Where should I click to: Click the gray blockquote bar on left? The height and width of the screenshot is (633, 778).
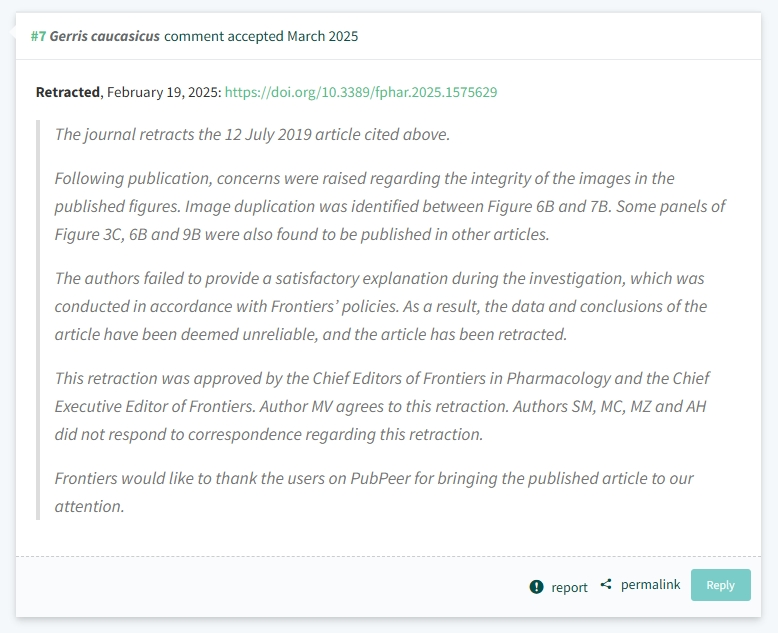click(x=38, y=320)
